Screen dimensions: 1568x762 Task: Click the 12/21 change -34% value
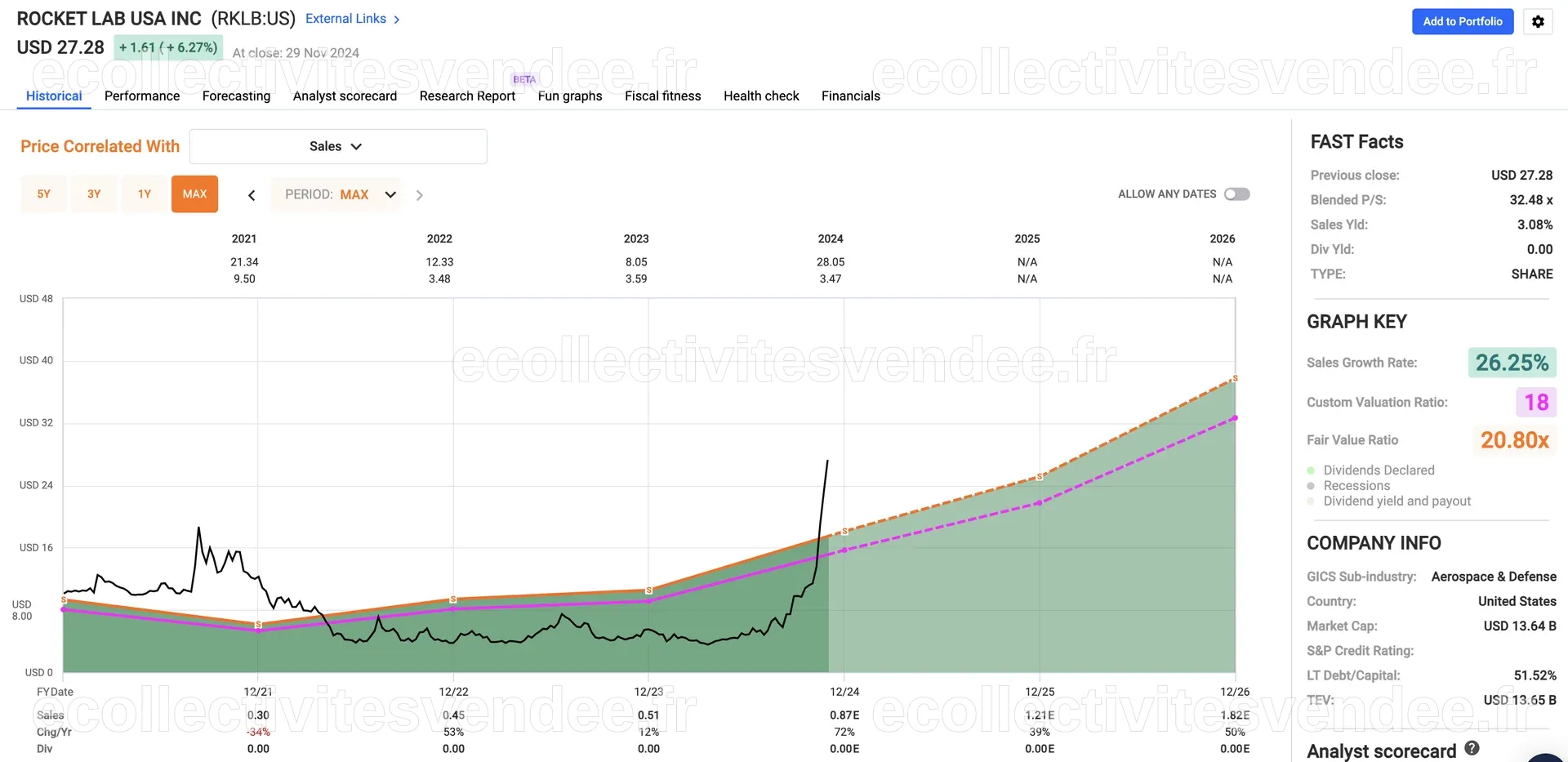tap(258, 732)
